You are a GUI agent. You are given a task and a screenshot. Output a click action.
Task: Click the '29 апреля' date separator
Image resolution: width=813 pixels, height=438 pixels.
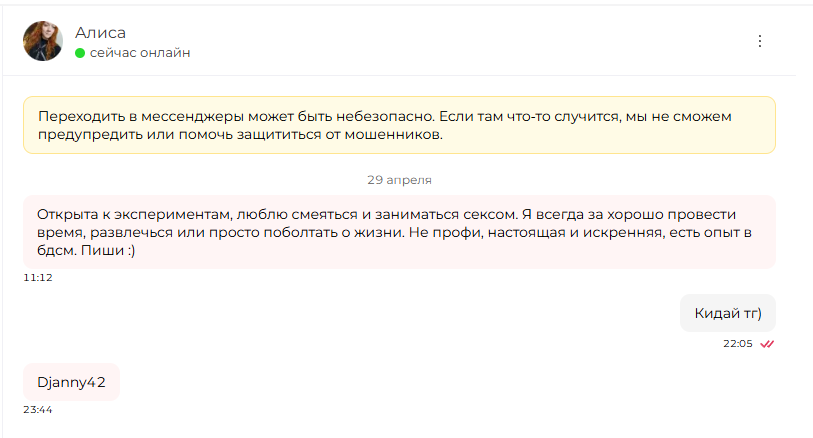(399, 180)
